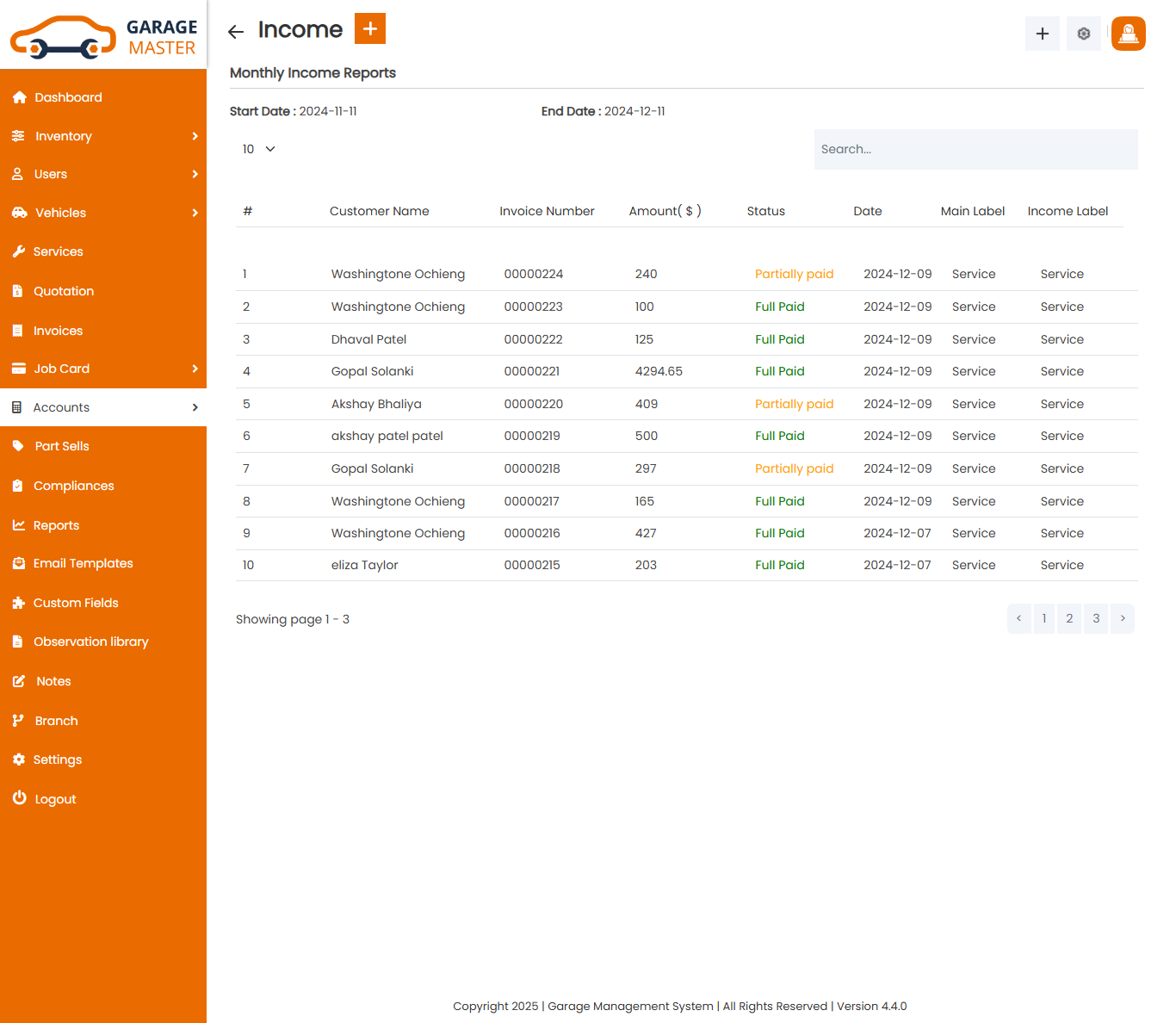Go to Dashboard via home icon
Screen dimensions: 1176x1023
tap(20, 97)
